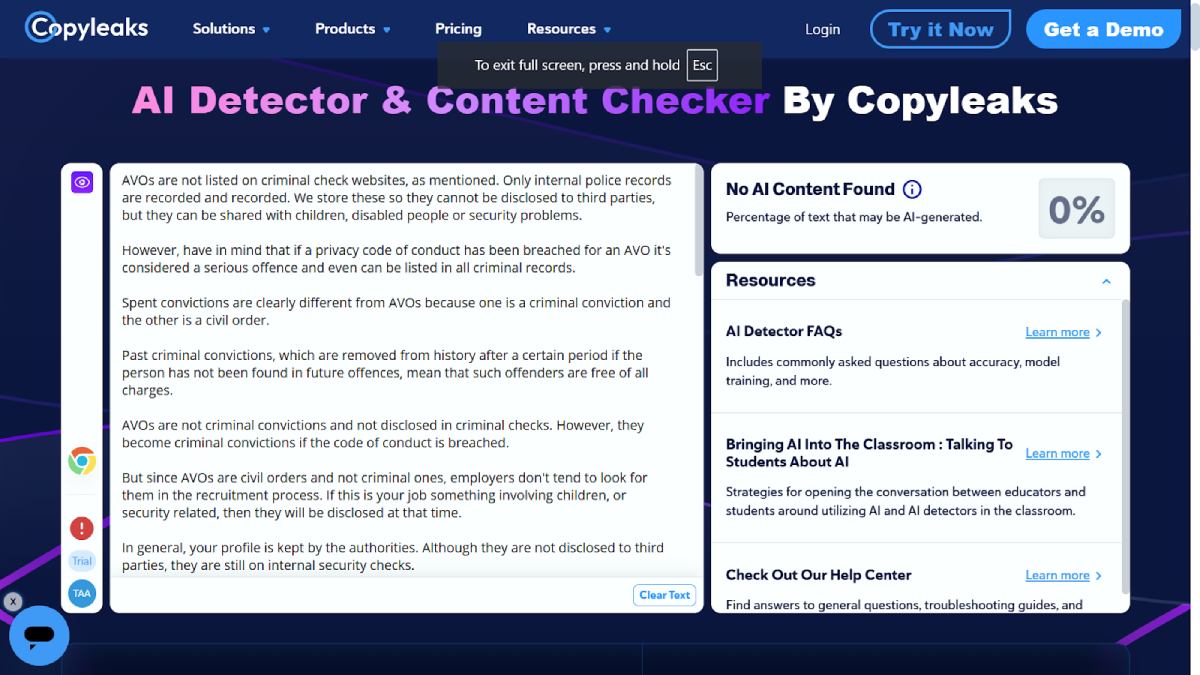1200x675 pixels.
Task: Click the Login link
Action: click(822, 30)
